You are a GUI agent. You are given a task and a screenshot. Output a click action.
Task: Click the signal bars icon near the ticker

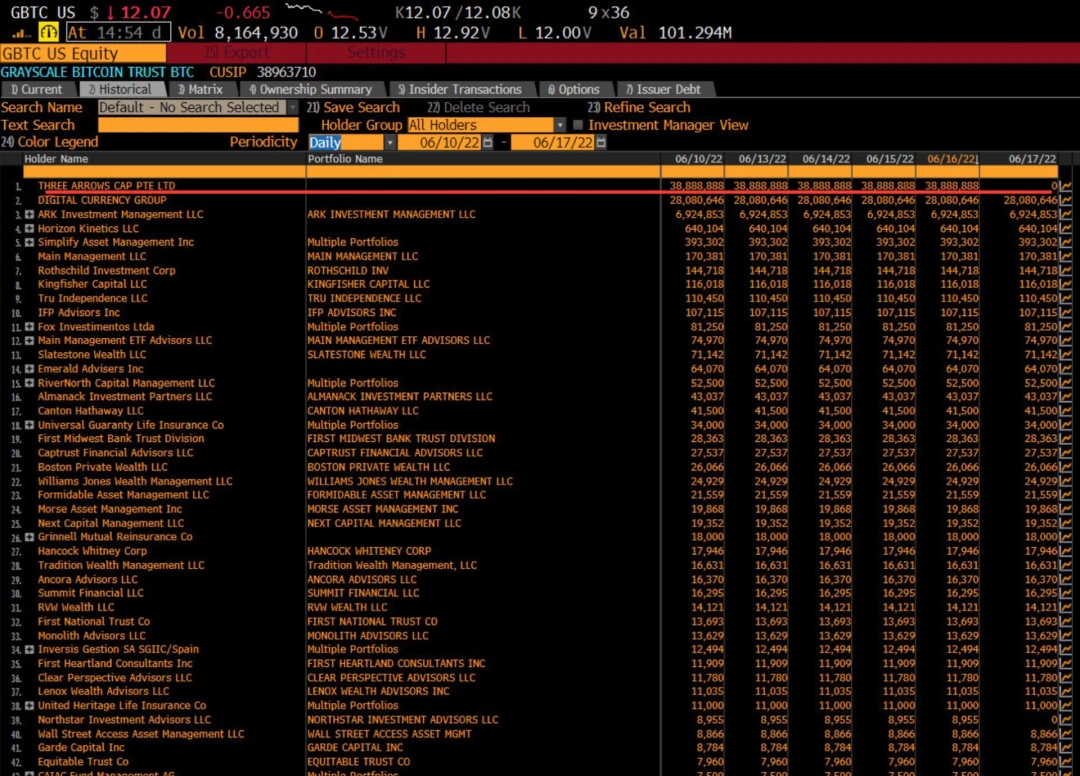(20, 33)
